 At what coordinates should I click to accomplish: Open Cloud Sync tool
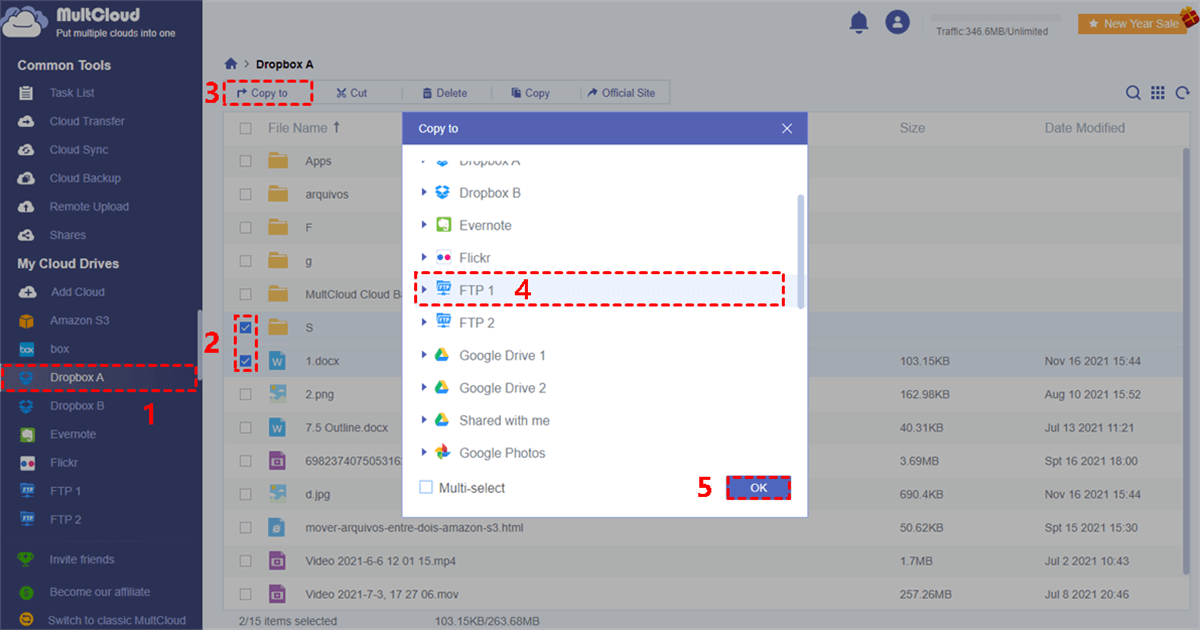[x=79, y=150]
